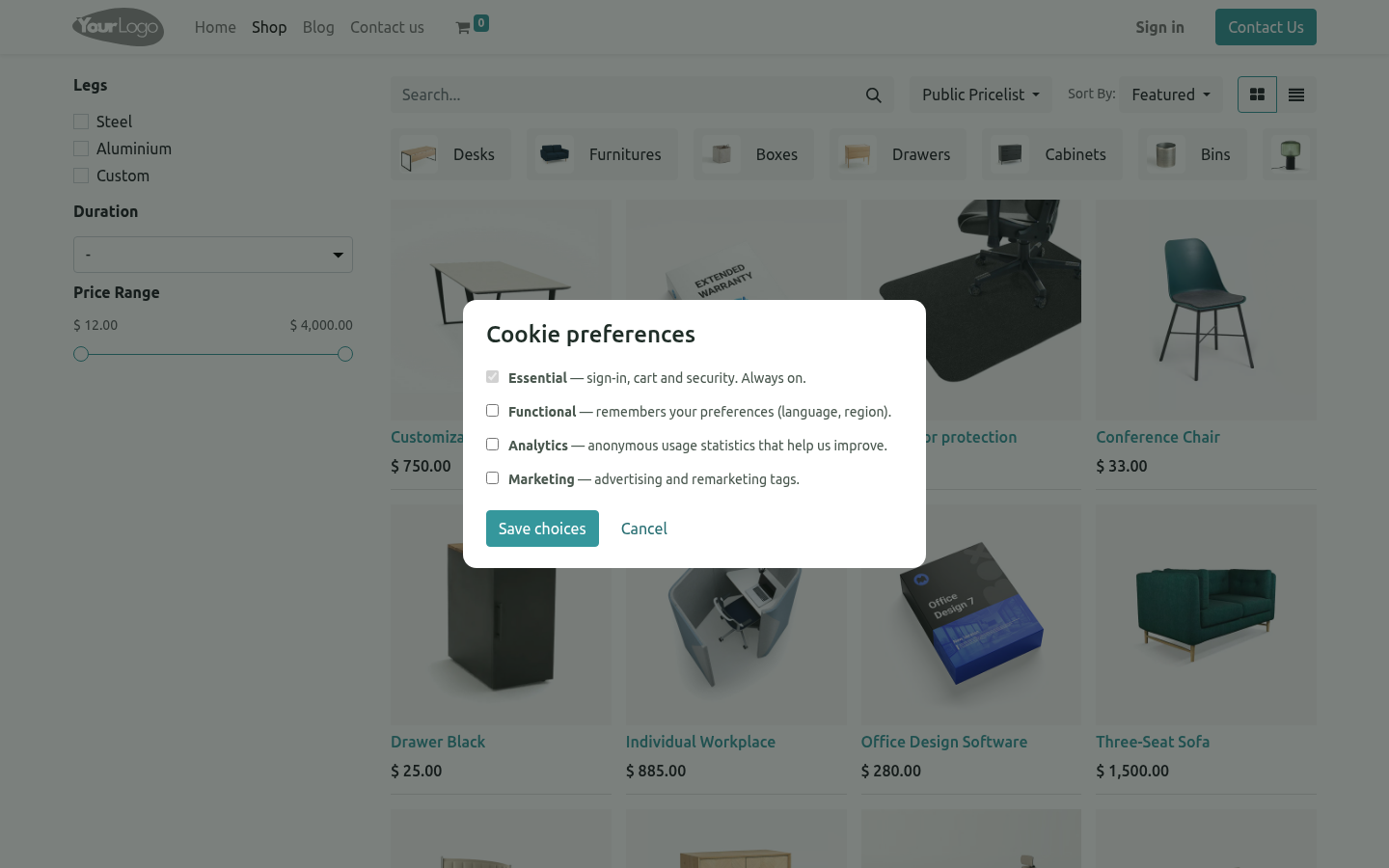Open the shopping cart icon
Screen dimensions: 1389x868
click(x=463, y=28)
